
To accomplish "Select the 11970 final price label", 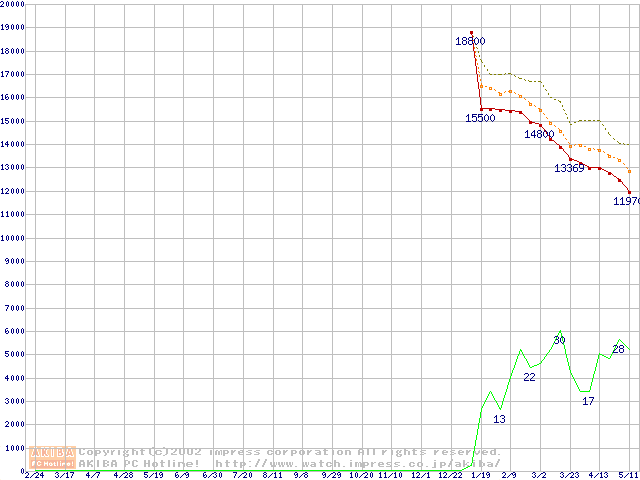I will pos(626,201).
